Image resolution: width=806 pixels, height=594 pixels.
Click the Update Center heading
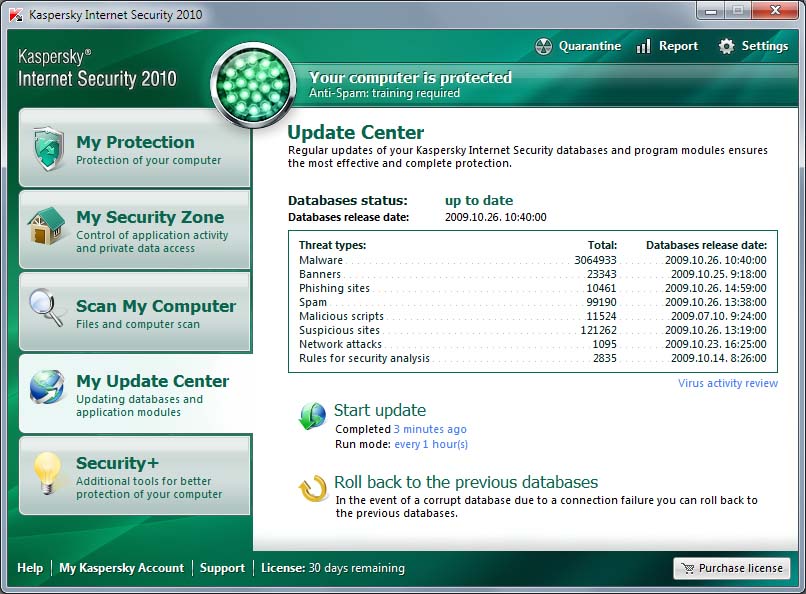[356, 133]
